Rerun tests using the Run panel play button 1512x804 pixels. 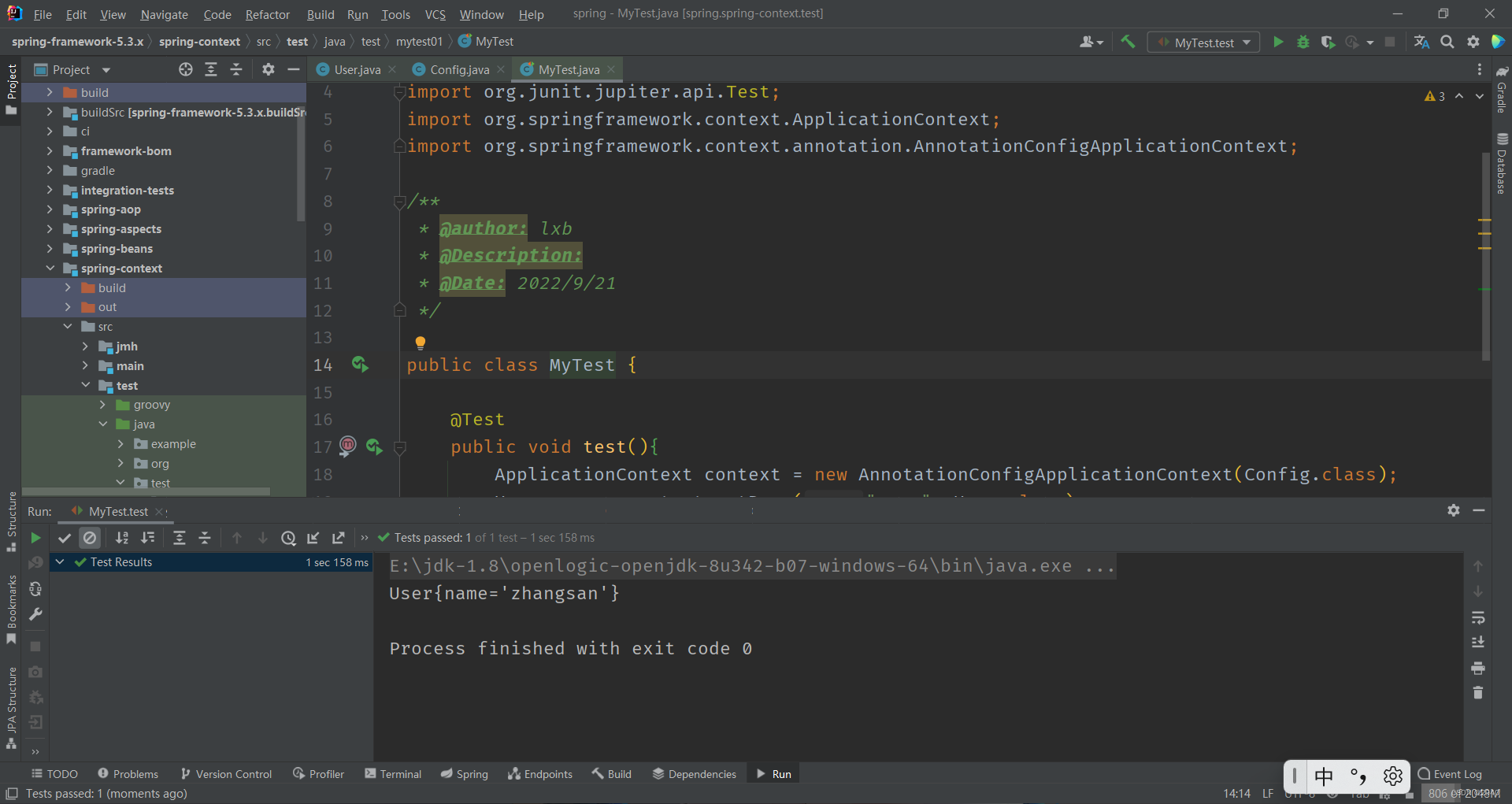[x=35, y=538]
